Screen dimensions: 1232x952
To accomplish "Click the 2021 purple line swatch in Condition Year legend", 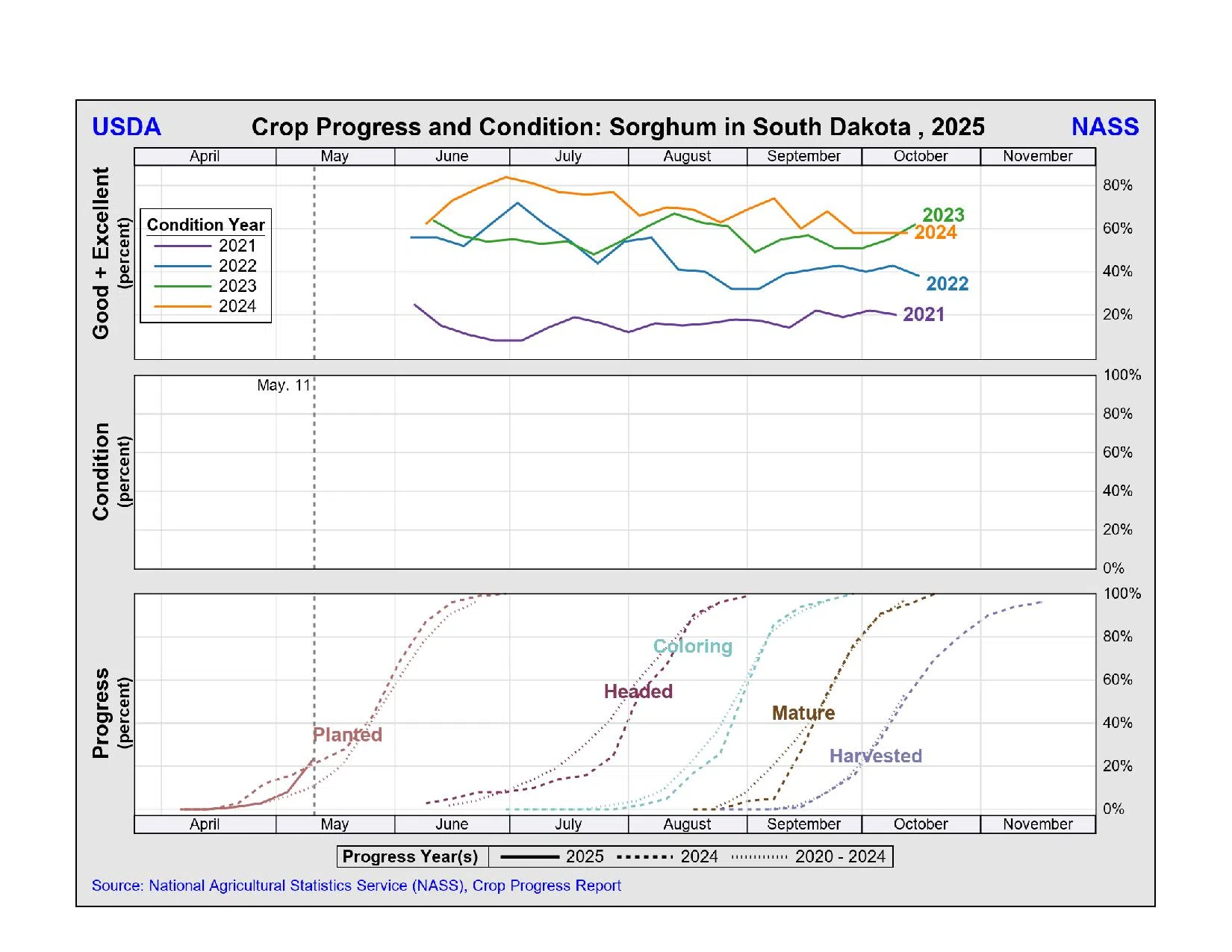I will 182,246.
